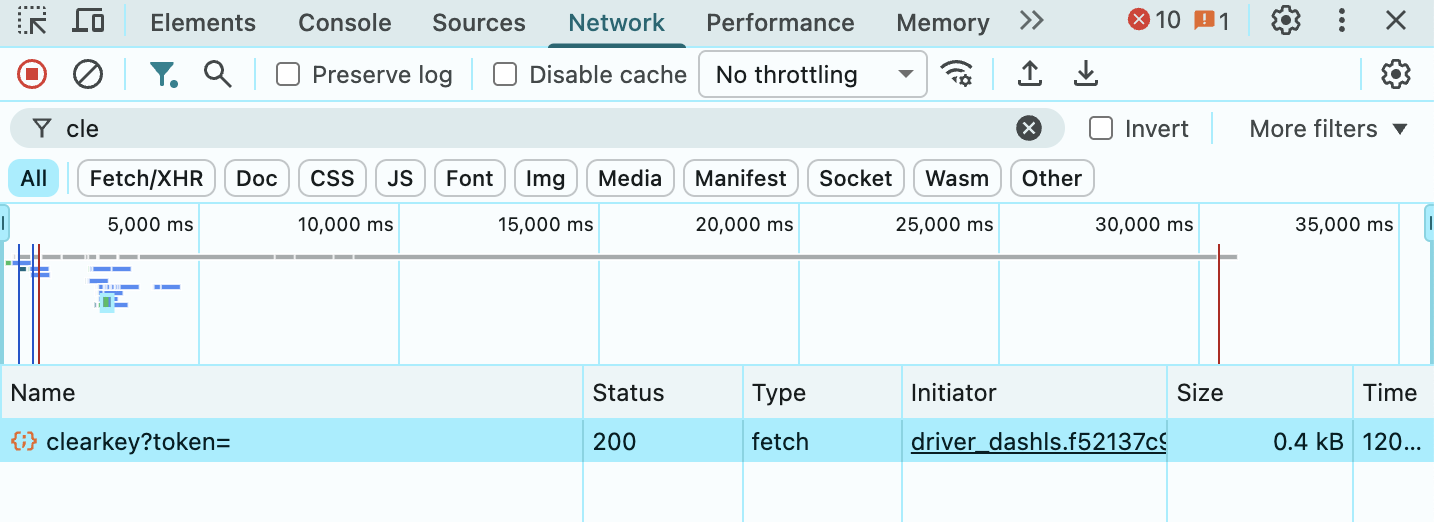Toggle the filter funnel icon

click(x=162, y=74)
